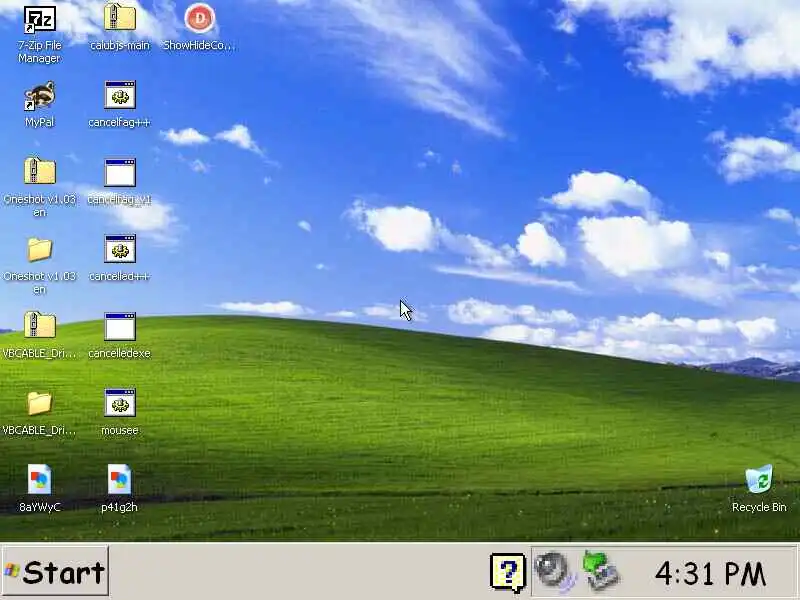Click the green network tray icon
This screenshot has width=800, height=600.
click(x=601, y=570)
